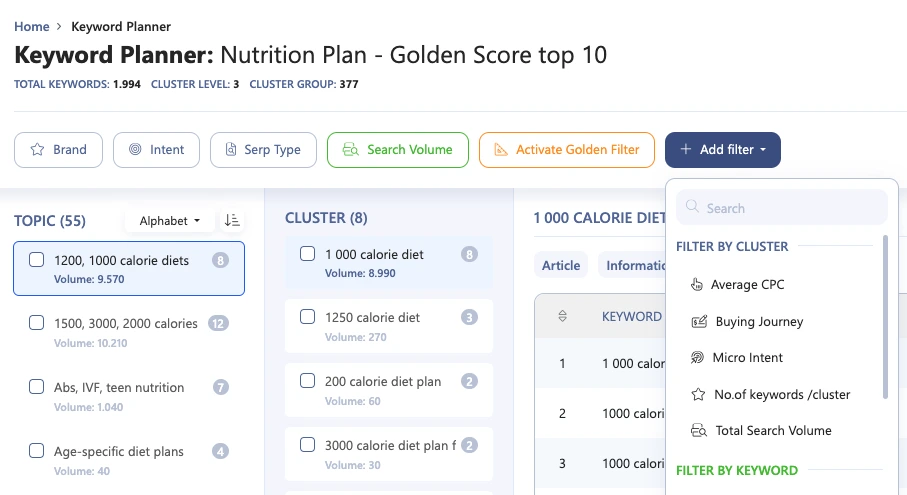Click the Article tag button
The height and width of the screenshot is (495, 907).
click(561, 265)
